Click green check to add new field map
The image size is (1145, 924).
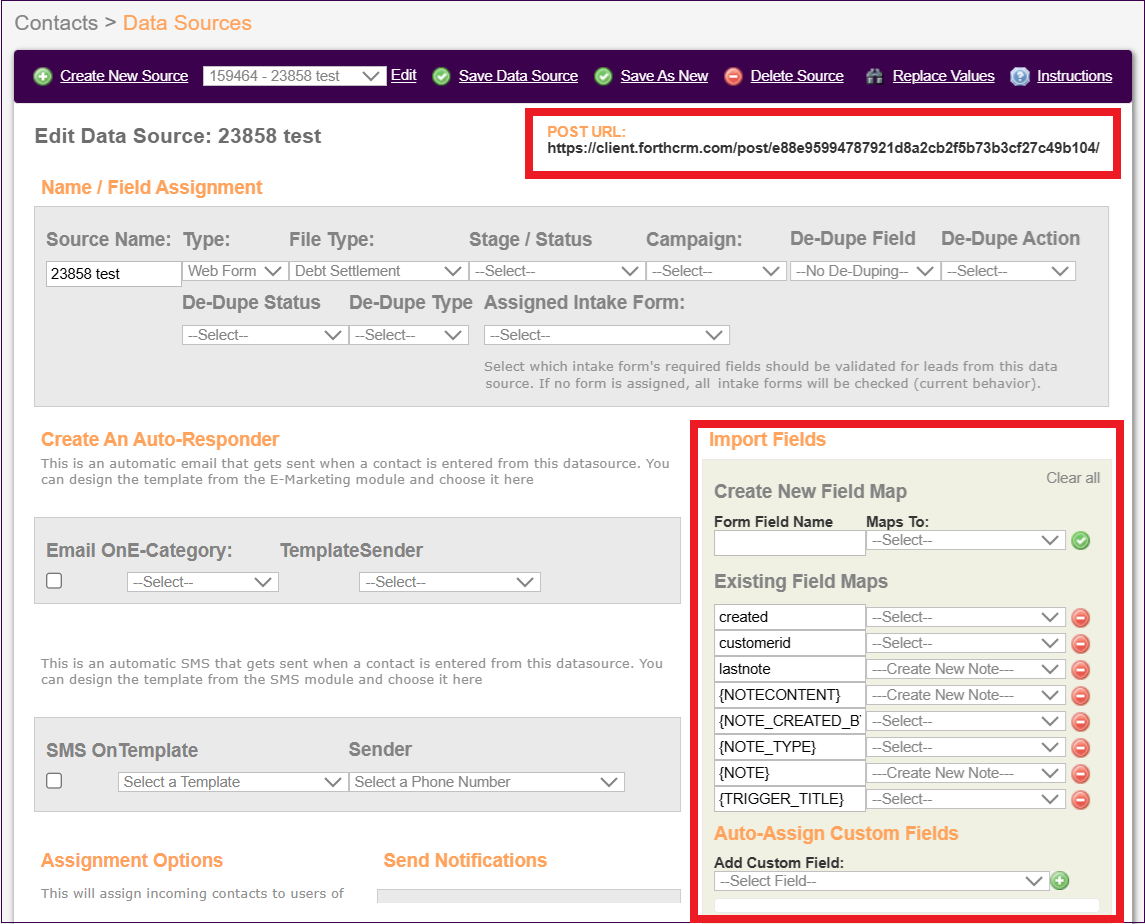coord(1081,541)
